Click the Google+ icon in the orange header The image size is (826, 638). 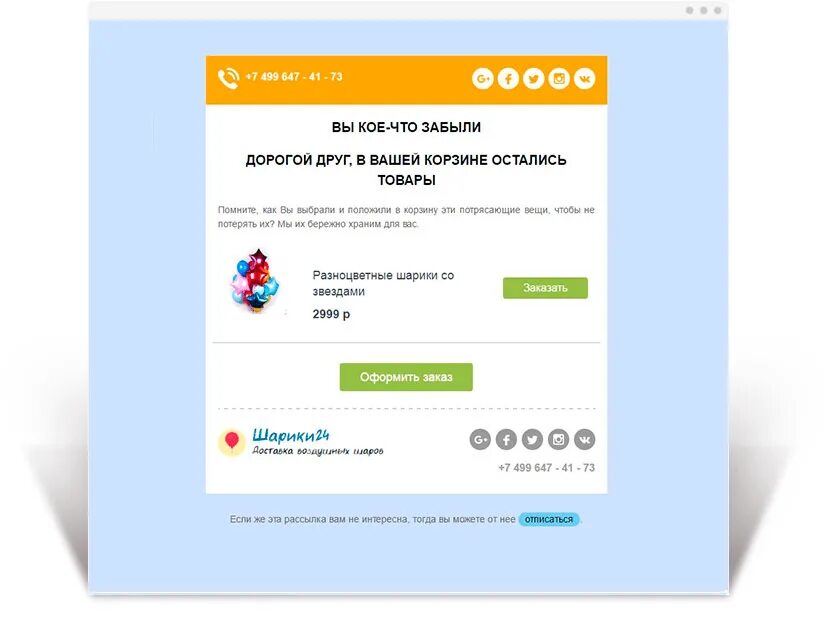click(483, 79)
